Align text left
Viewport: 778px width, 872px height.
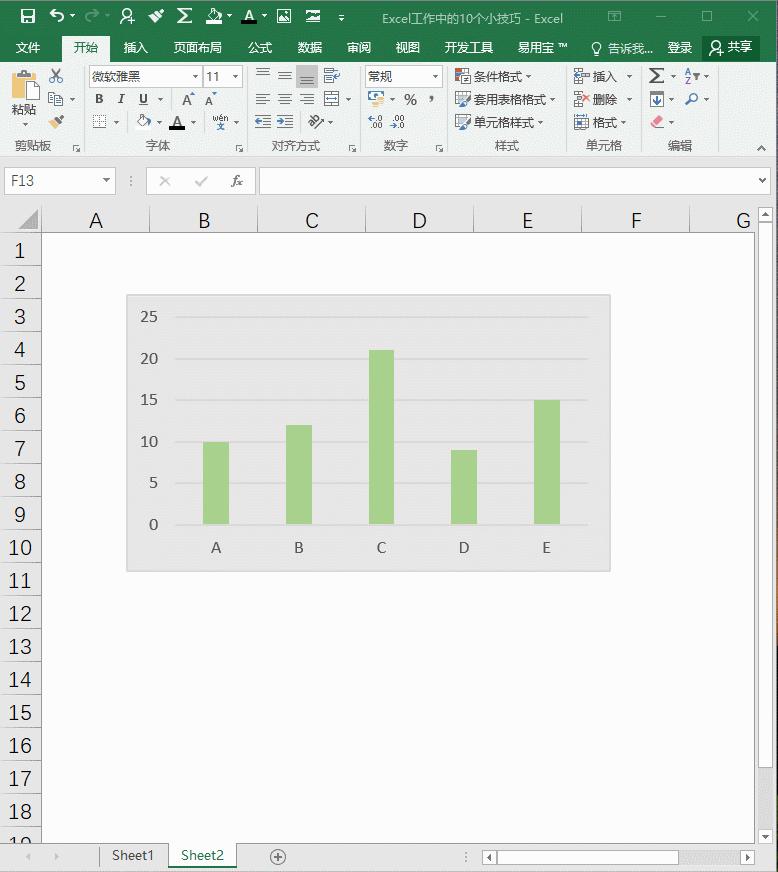coord(262,99)
